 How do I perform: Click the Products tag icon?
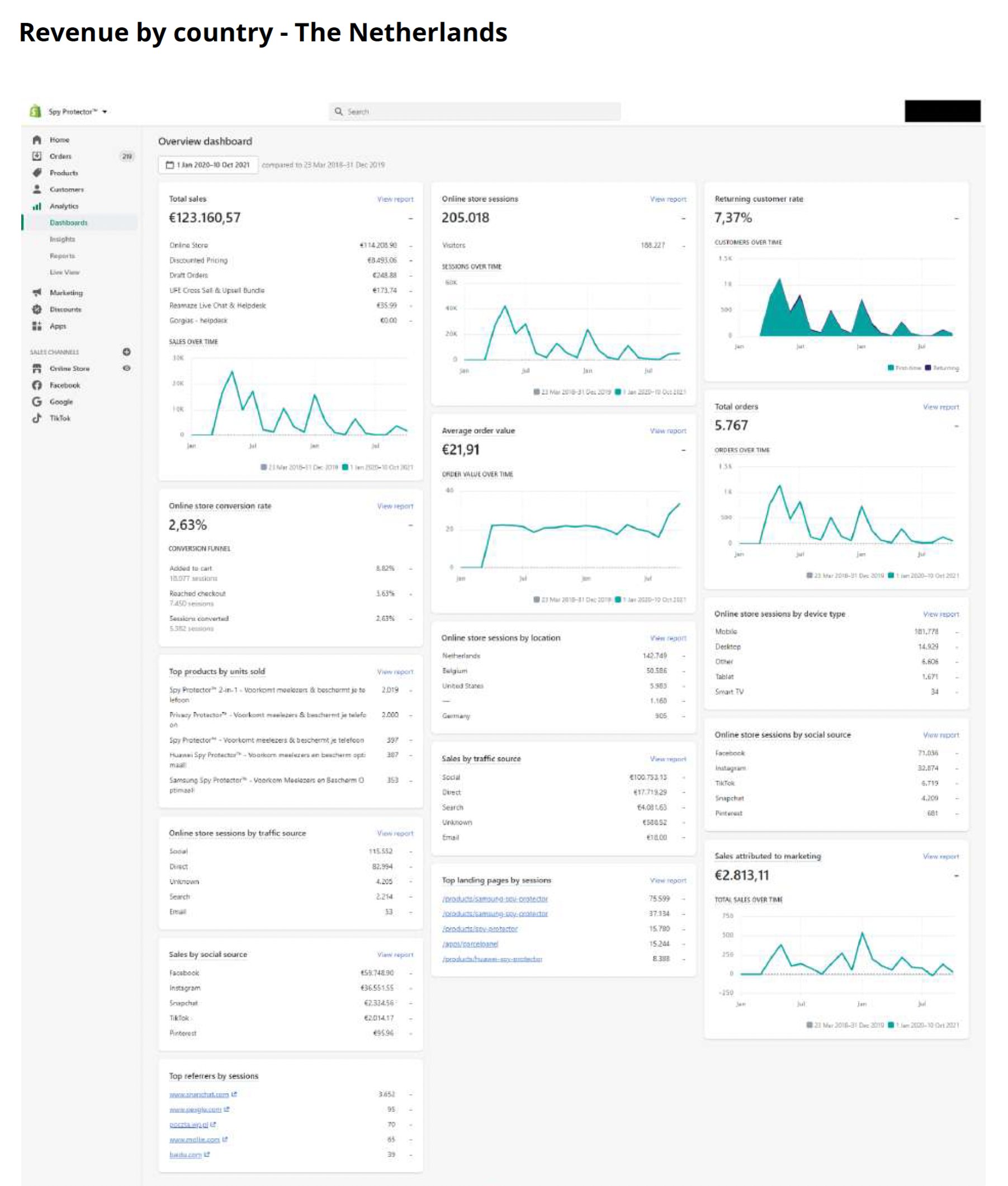(37, 173)
